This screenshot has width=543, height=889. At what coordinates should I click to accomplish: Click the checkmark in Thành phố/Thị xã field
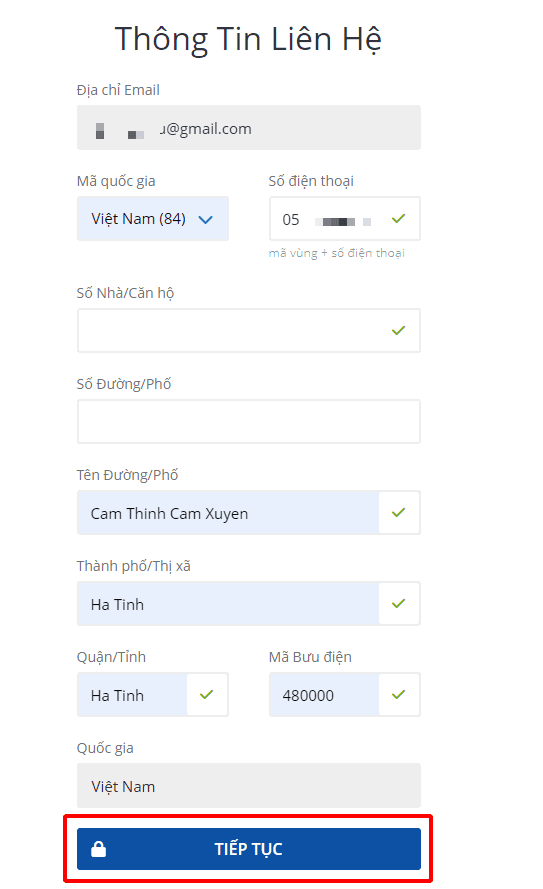(398, 603)
